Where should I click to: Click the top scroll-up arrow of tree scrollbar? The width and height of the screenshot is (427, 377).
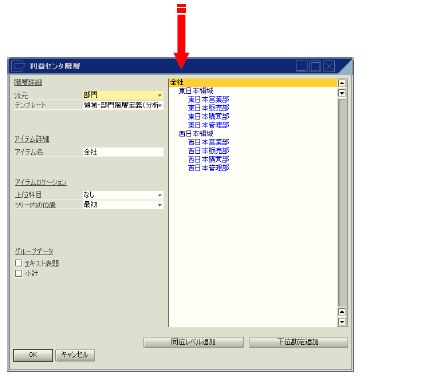tap(342, 83)
